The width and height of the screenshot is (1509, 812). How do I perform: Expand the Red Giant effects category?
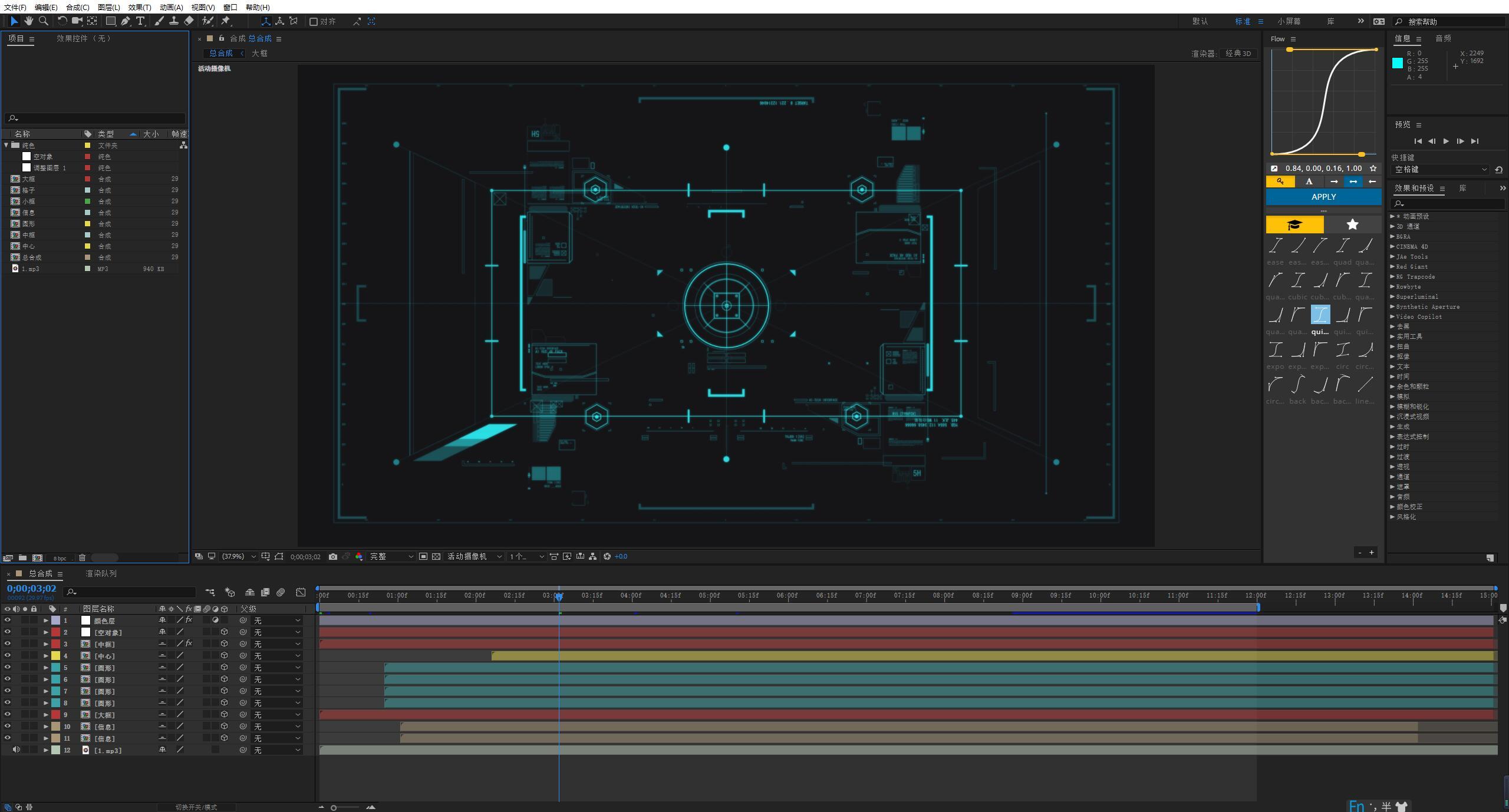tap(1392, 266)
